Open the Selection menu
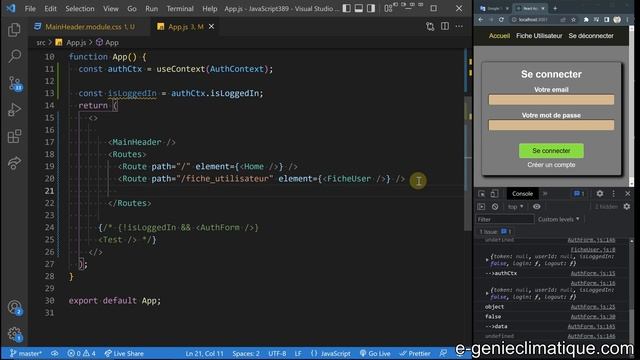 [x=80, y=9]
